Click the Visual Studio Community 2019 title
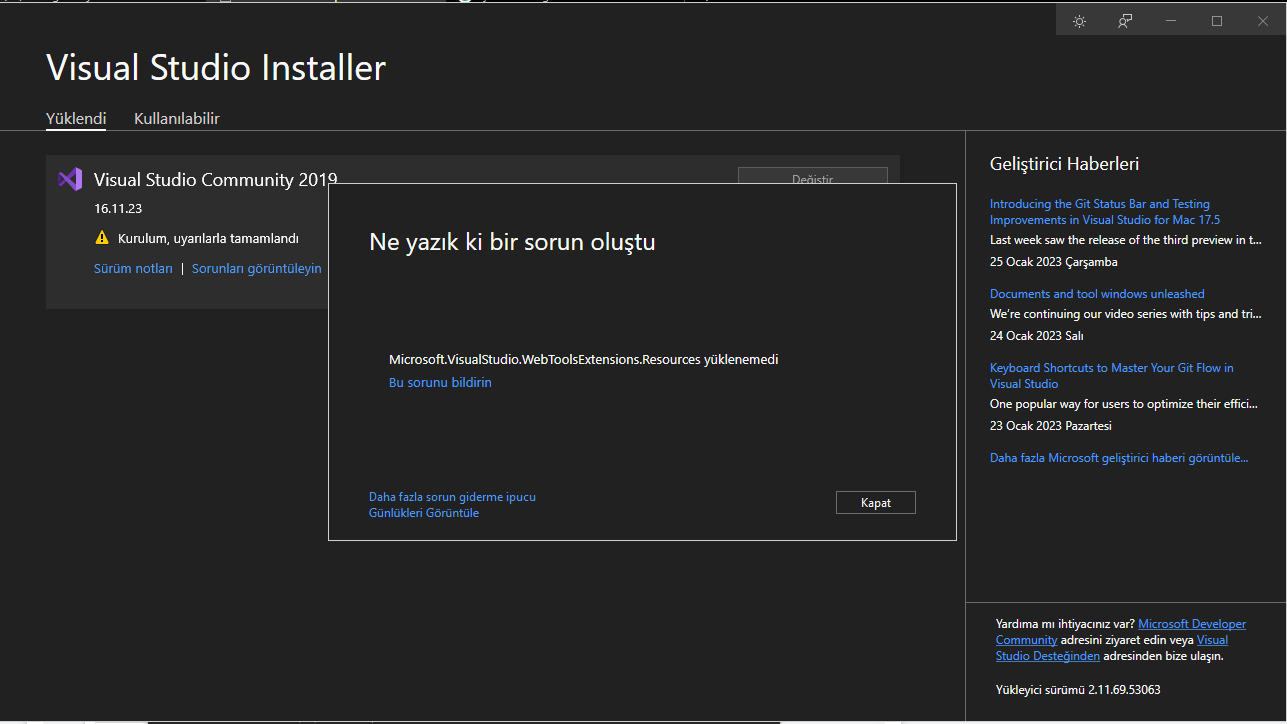The image size is (1287, 724). (215, 180)
